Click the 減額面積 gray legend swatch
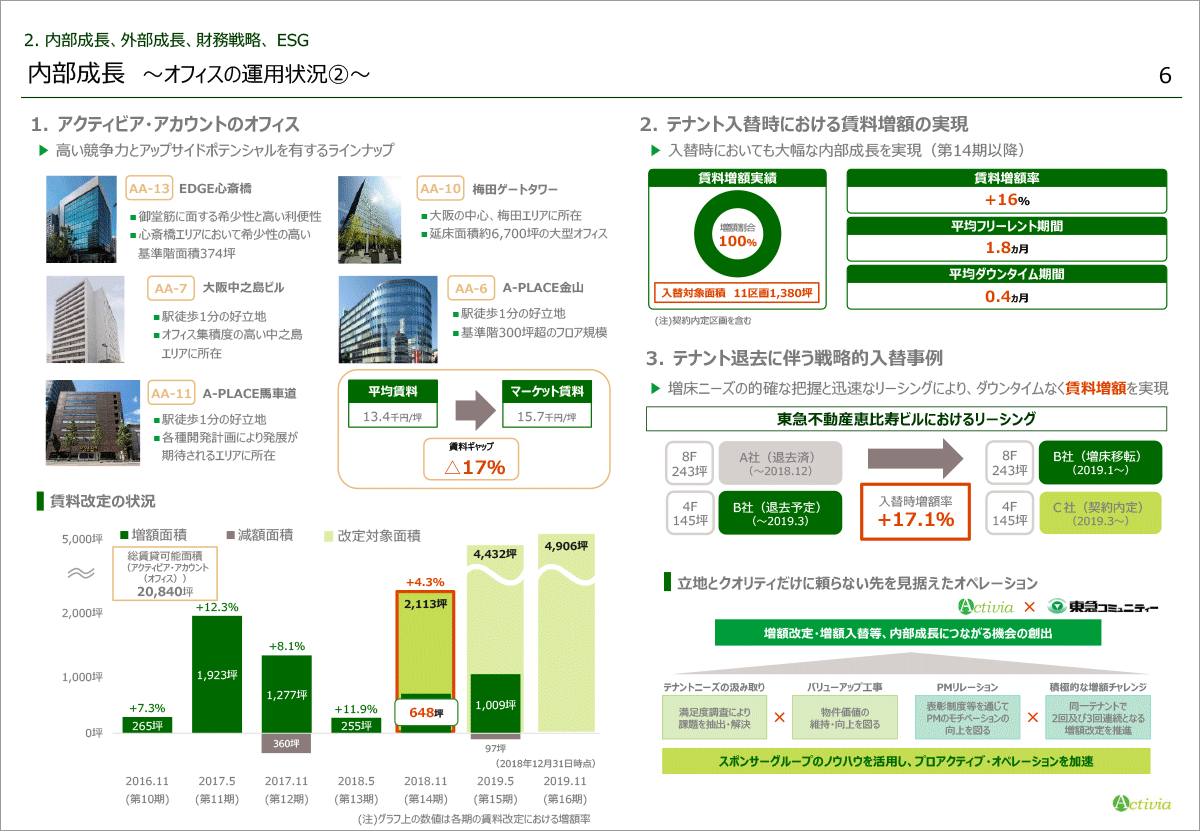Viewport: 1200px width, 831px height. (x=230, y=536)
